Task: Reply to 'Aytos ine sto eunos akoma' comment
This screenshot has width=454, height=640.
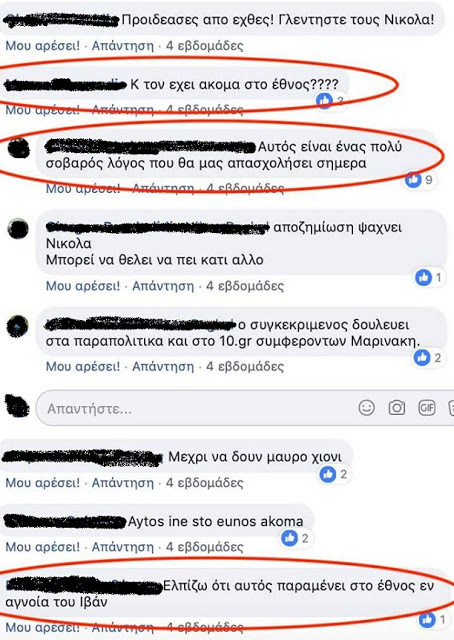Action: pyautogui.click(x=122, y=547)
